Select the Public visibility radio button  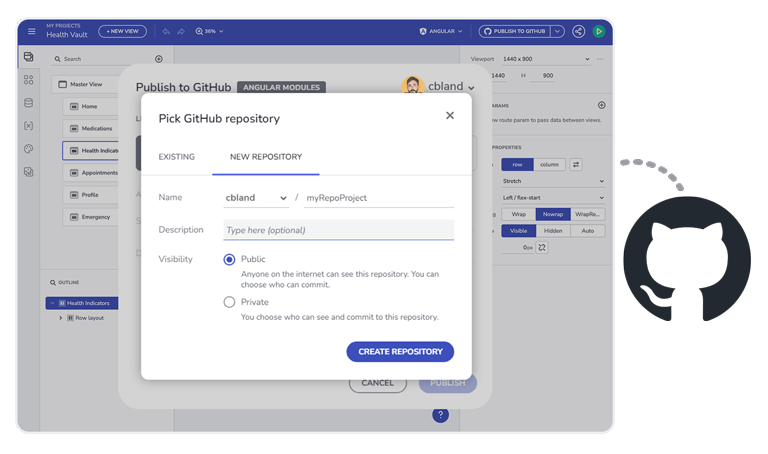[x=229, y=259]
